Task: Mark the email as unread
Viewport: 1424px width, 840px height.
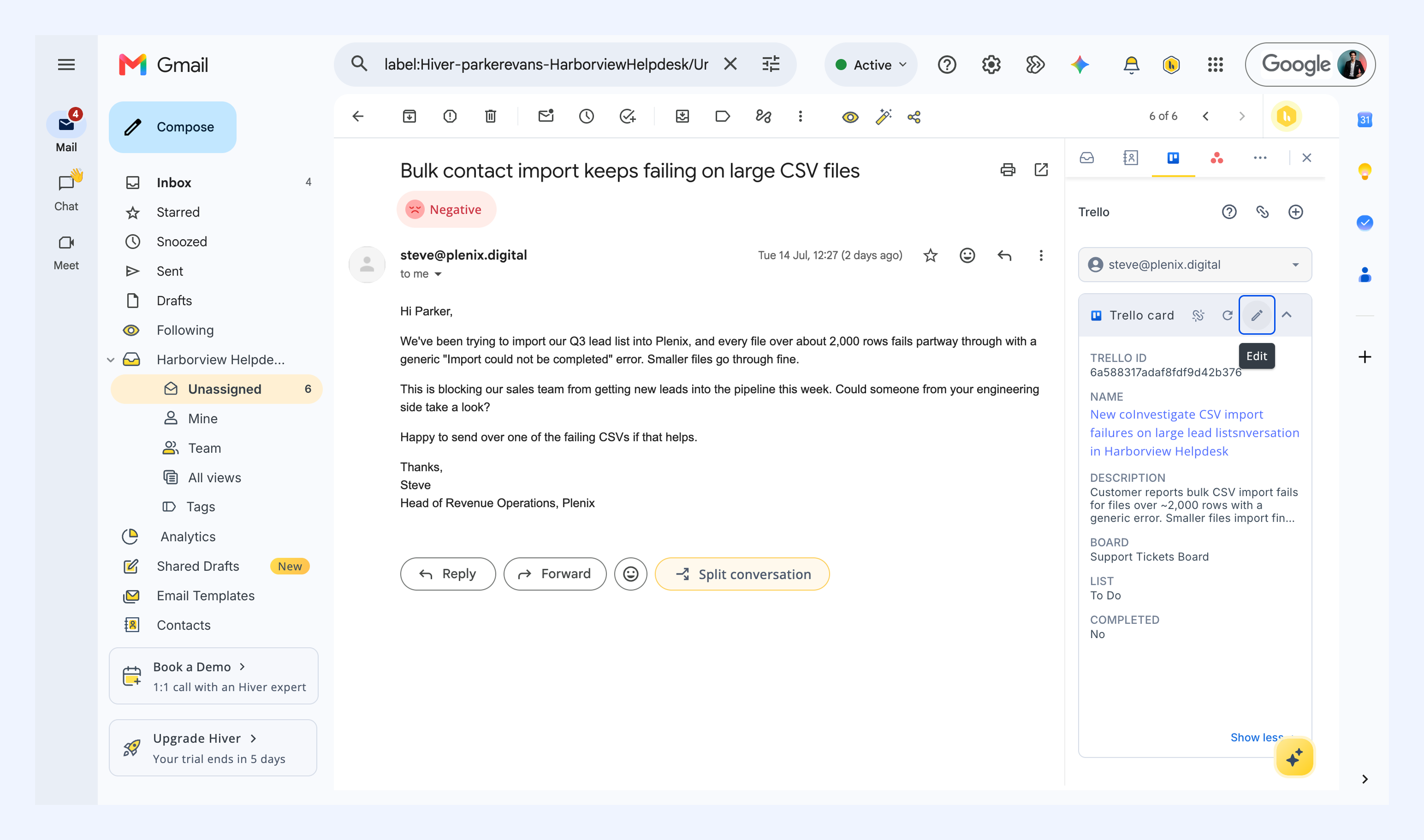Action: pos(546,117)
